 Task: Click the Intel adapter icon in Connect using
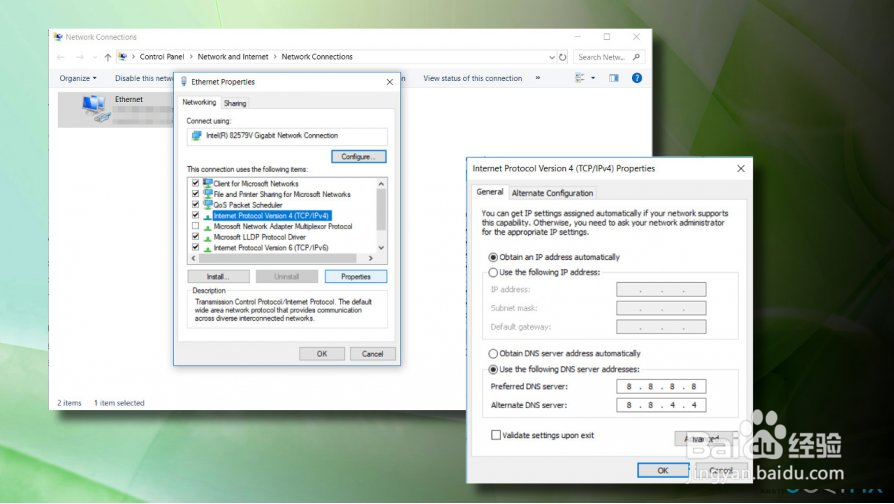[197, 136]
